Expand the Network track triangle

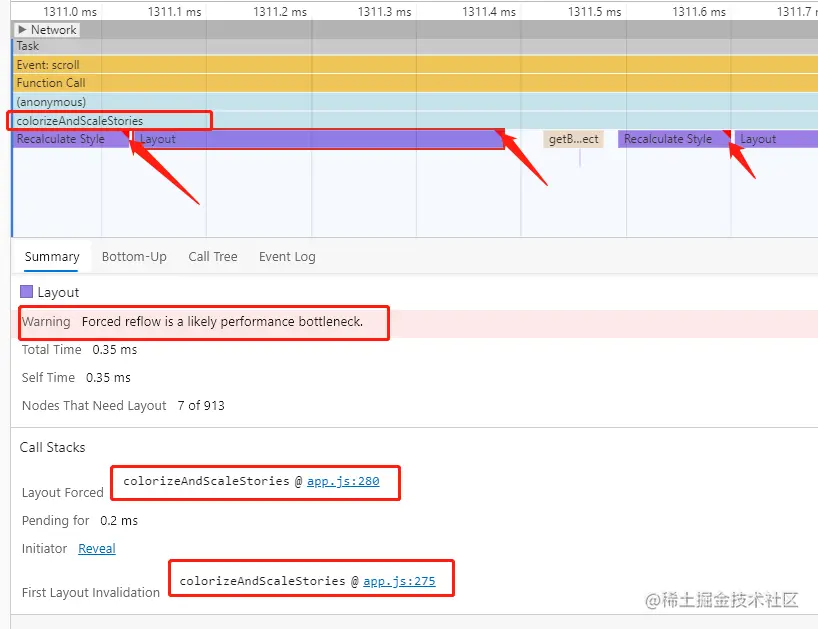(22, 30)
